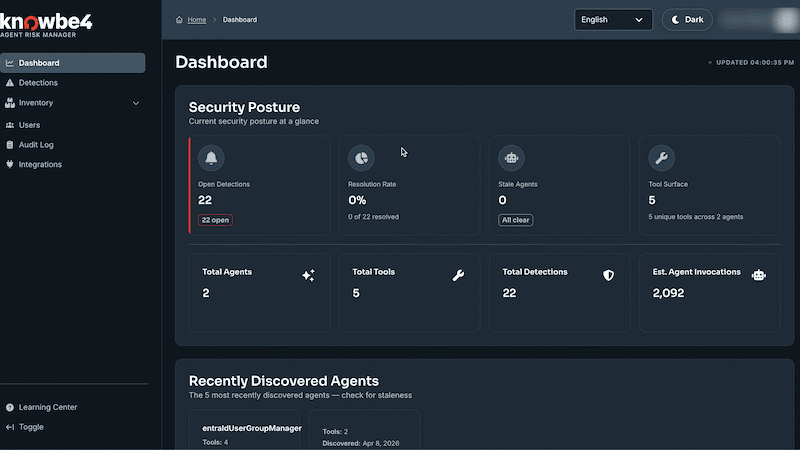This screenshot has height=450, width=800.
Task: Click the Dashboard chart icon in sidebar
Action: pos(10,63)
